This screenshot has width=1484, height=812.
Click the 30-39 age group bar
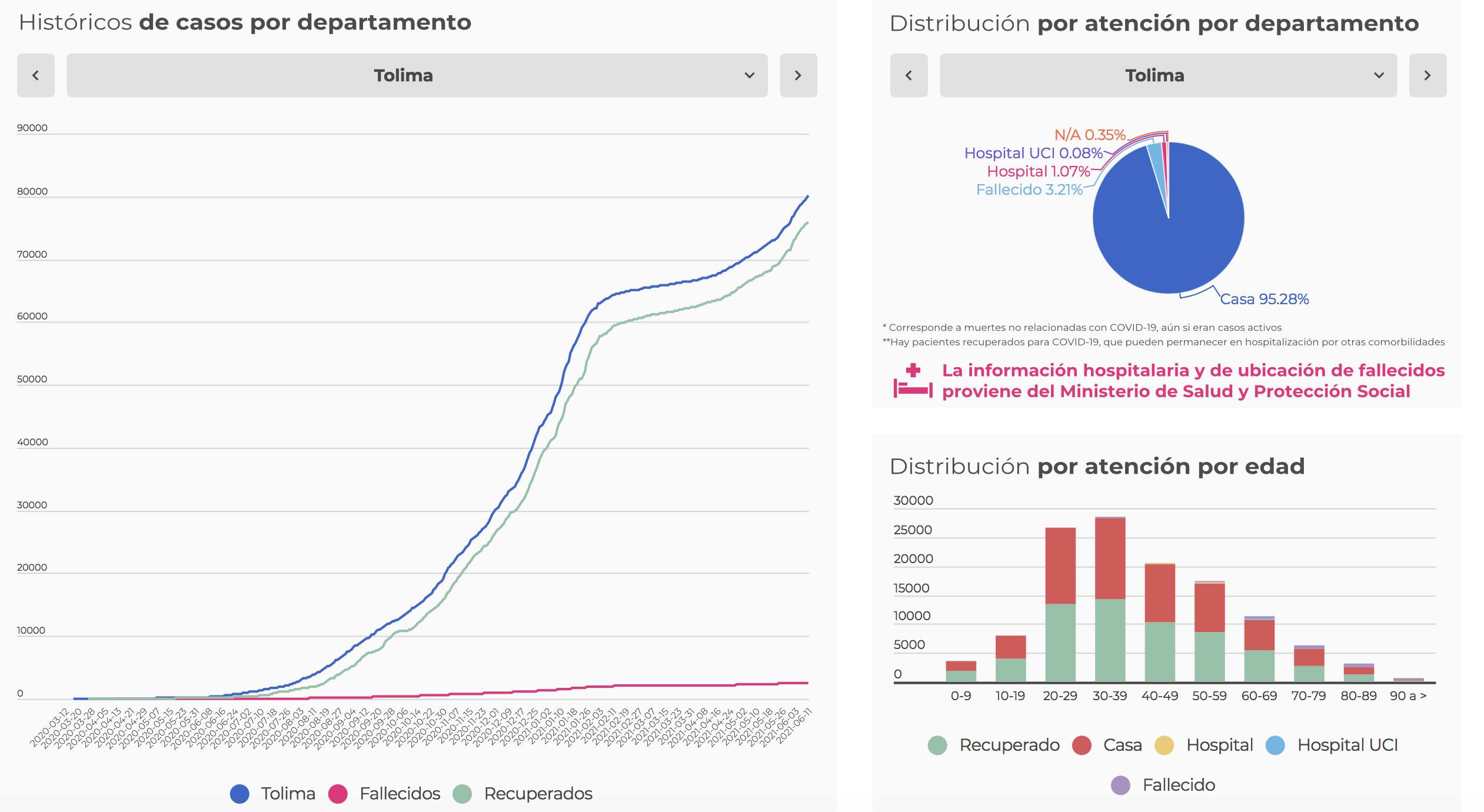(1110, 600)
